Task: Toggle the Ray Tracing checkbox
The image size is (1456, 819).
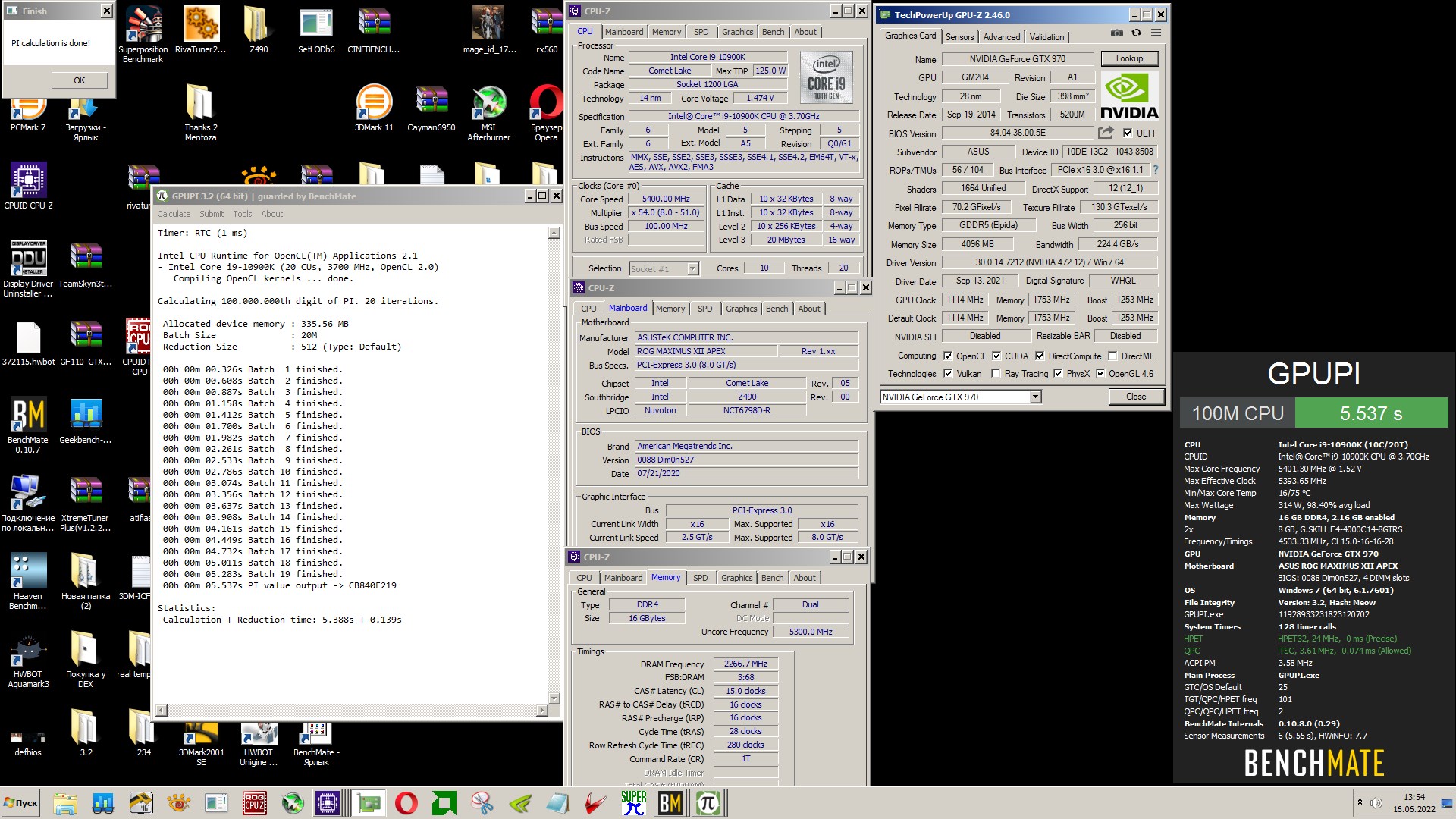Action: [x=996, y=373]
